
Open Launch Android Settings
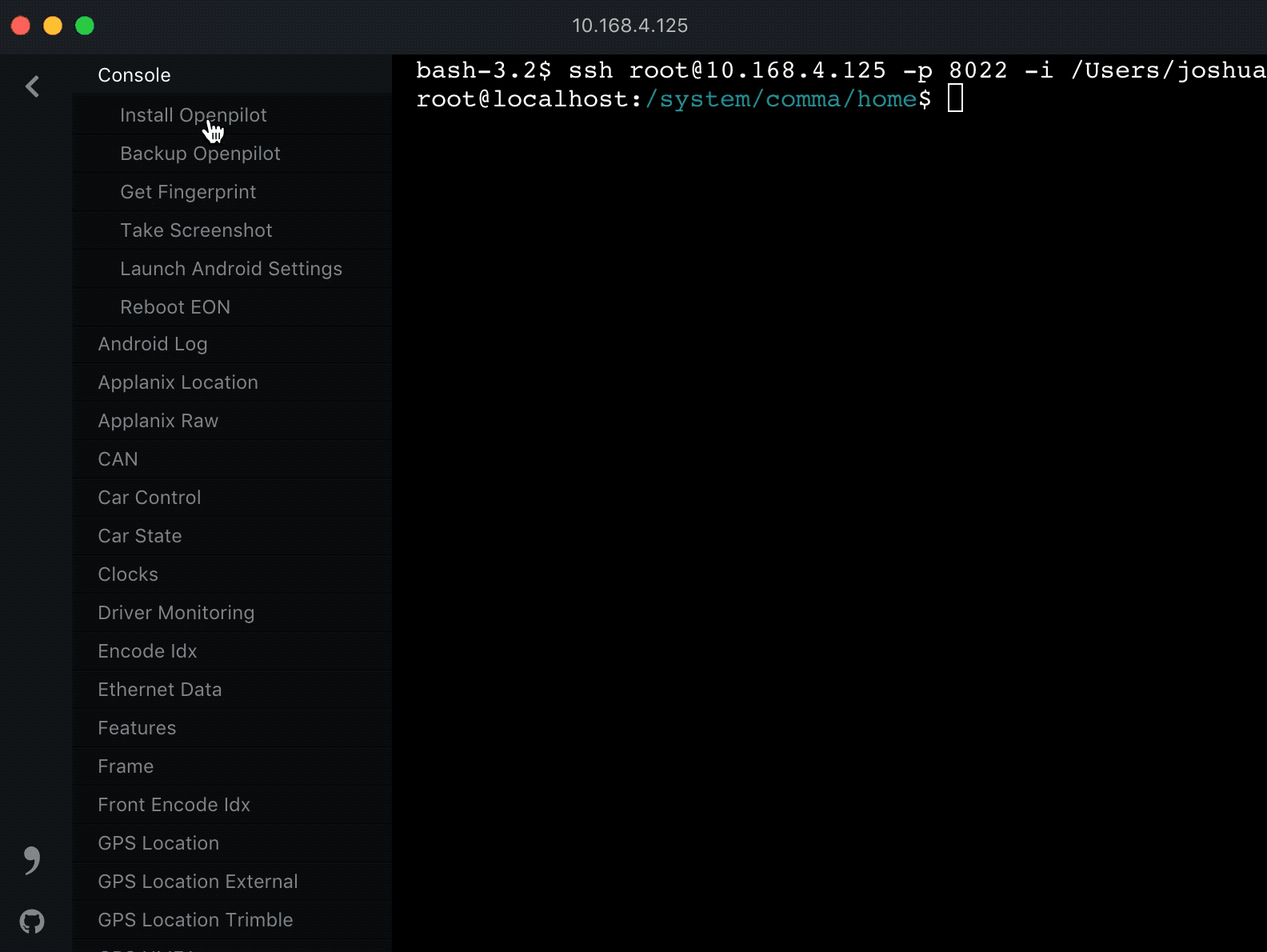click(232, 269)
